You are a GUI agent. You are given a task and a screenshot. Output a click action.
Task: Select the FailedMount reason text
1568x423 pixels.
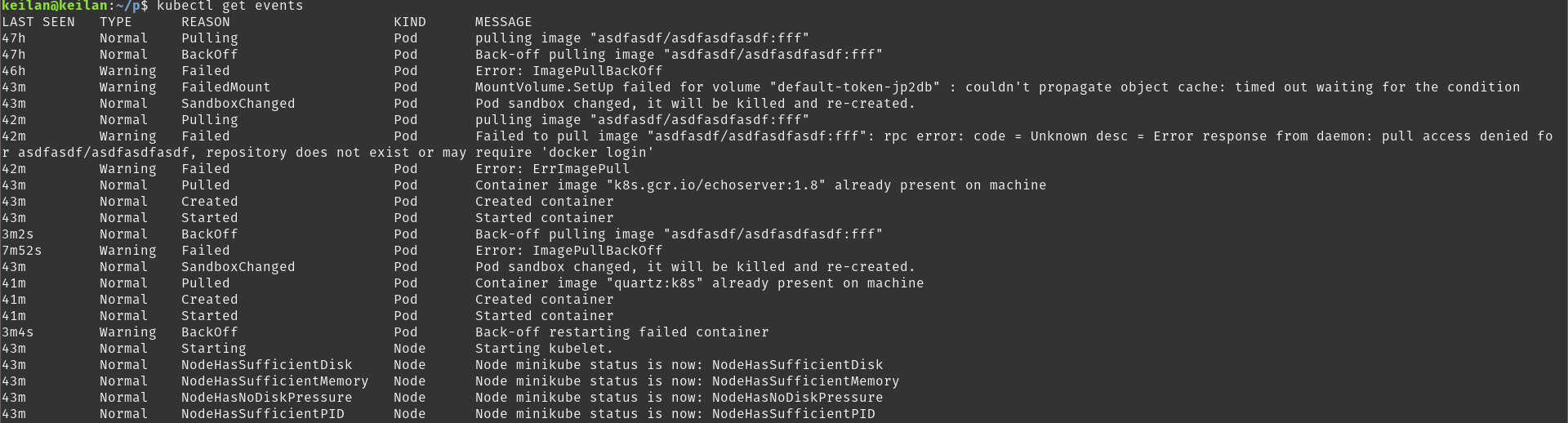click(226, 87)
